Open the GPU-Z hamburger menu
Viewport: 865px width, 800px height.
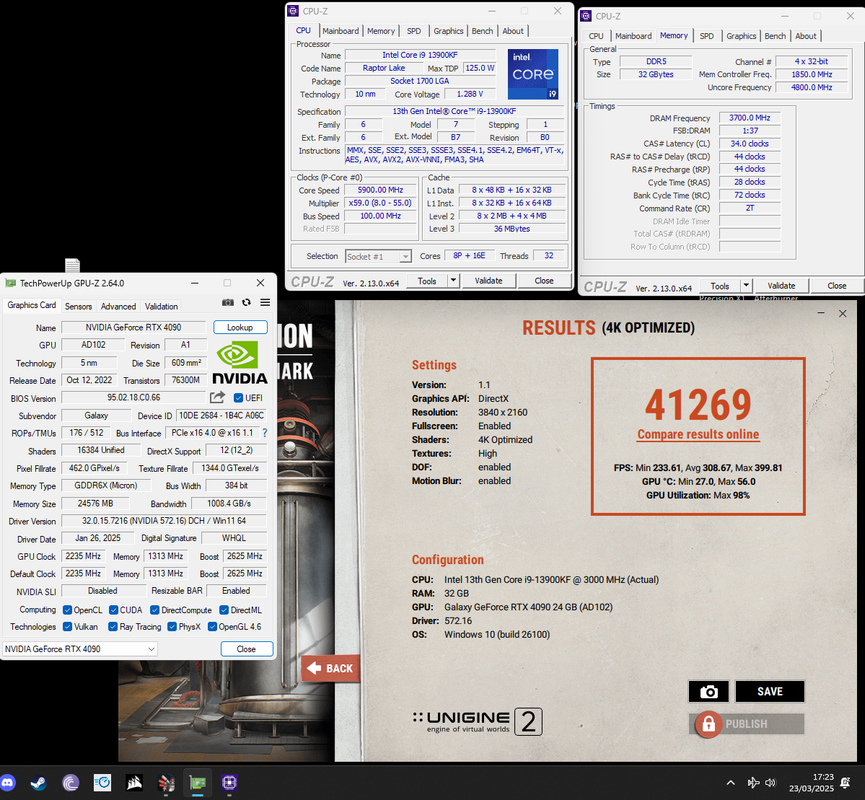pos(265,302)
